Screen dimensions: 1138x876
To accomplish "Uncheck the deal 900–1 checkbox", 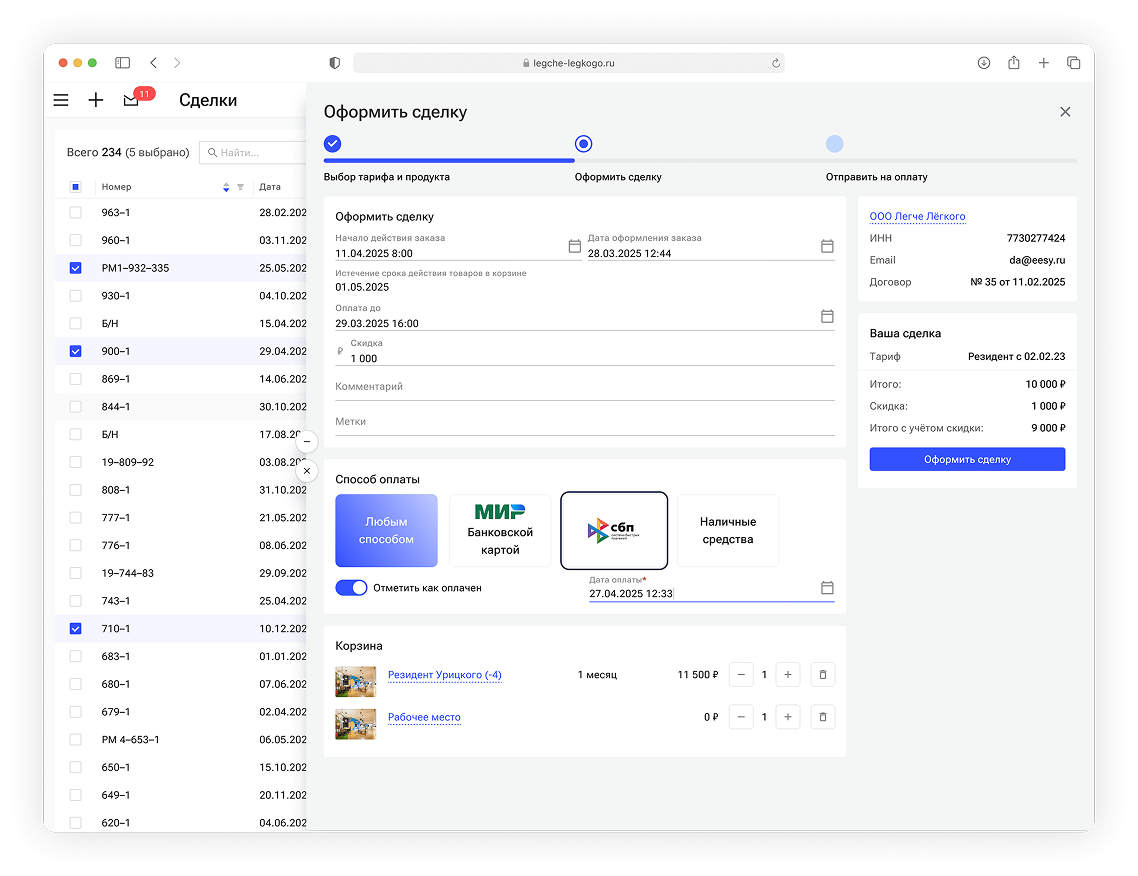I will (75, 351).
